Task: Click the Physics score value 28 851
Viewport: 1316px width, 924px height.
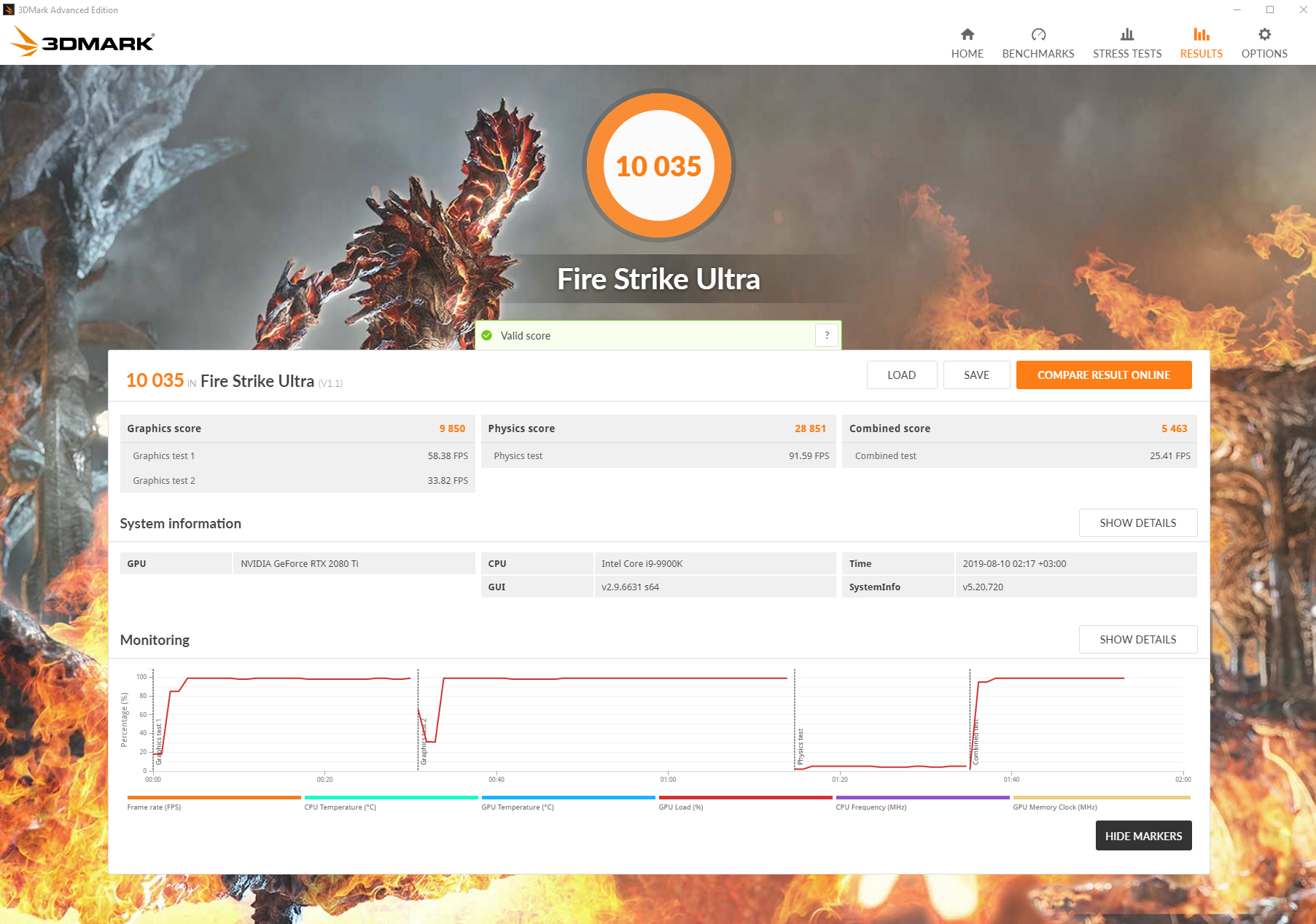Action: (810, 428)
